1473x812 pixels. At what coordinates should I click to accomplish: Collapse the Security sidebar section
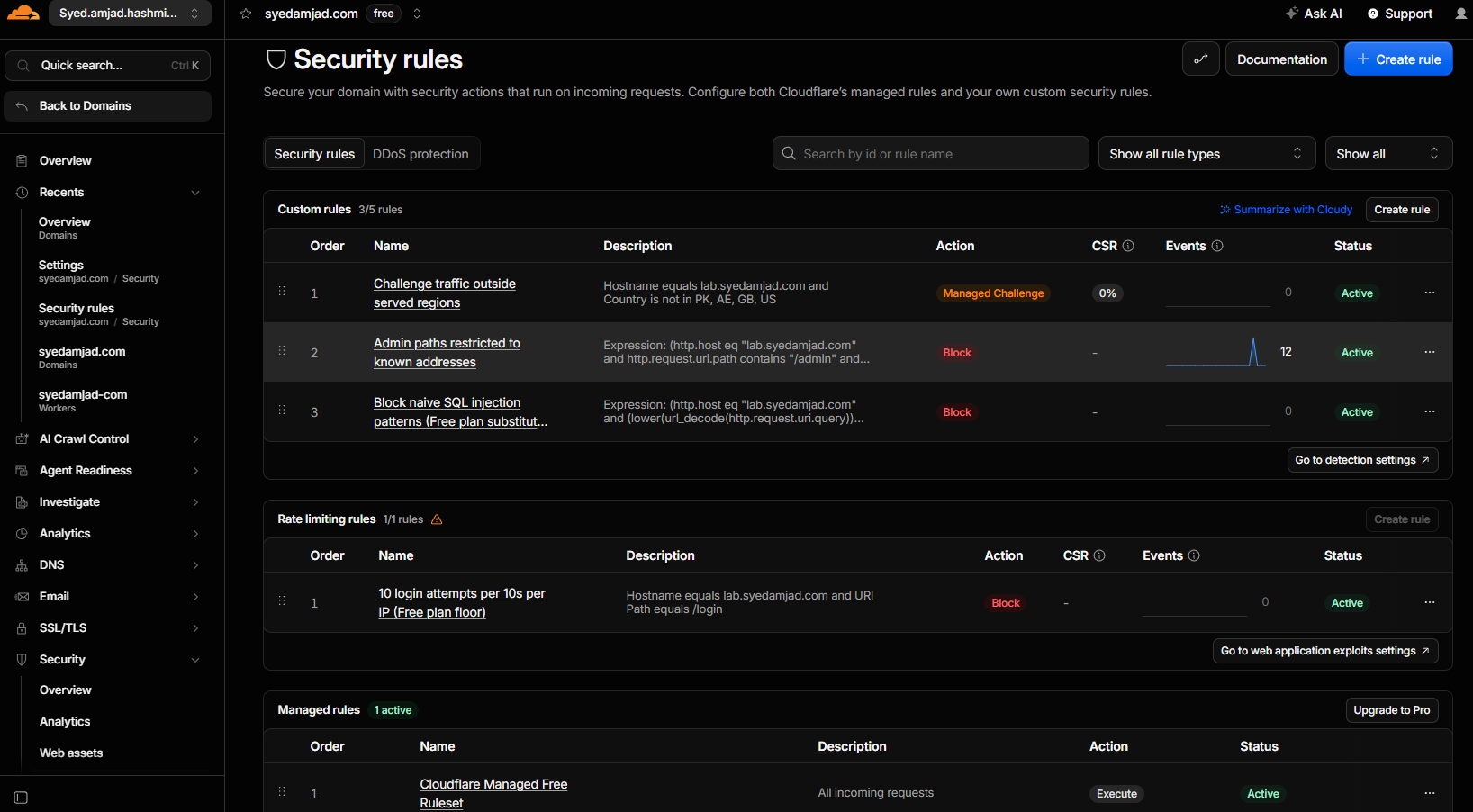[x=195, y=660]
